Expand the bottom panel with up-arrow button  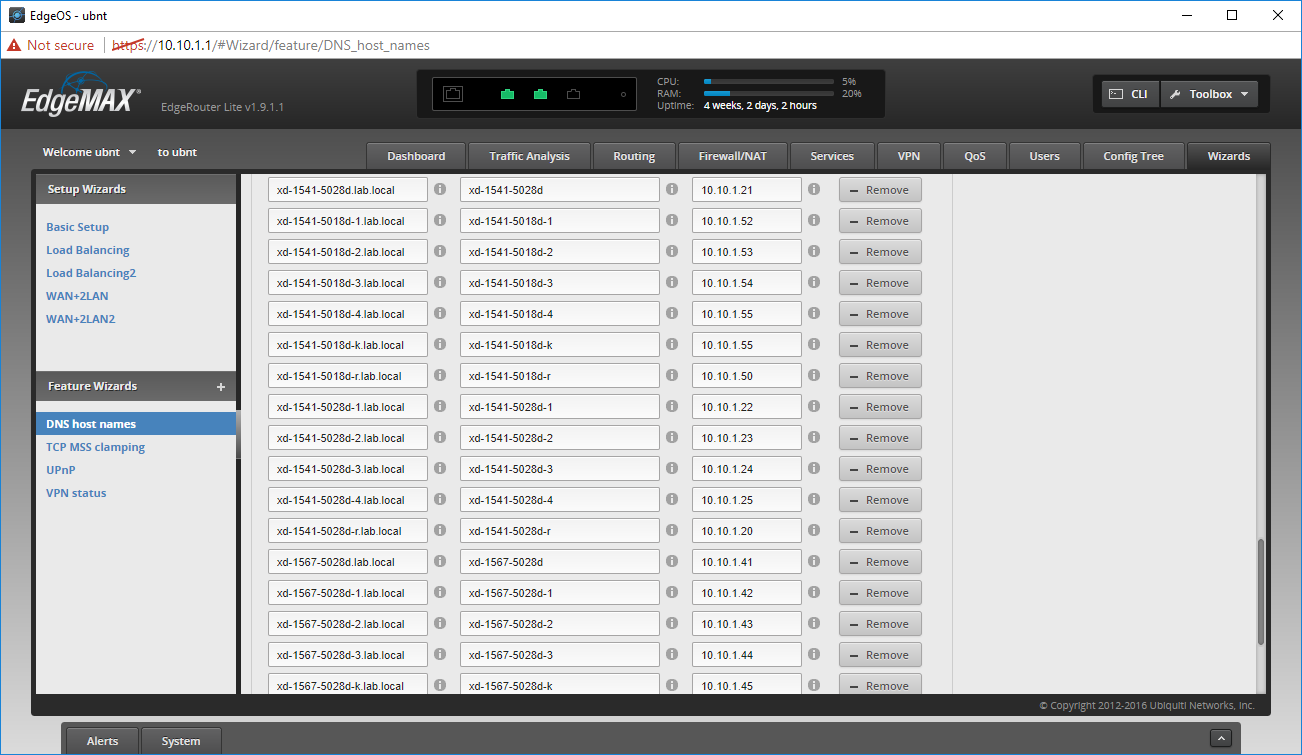(x=1220, y=738)
